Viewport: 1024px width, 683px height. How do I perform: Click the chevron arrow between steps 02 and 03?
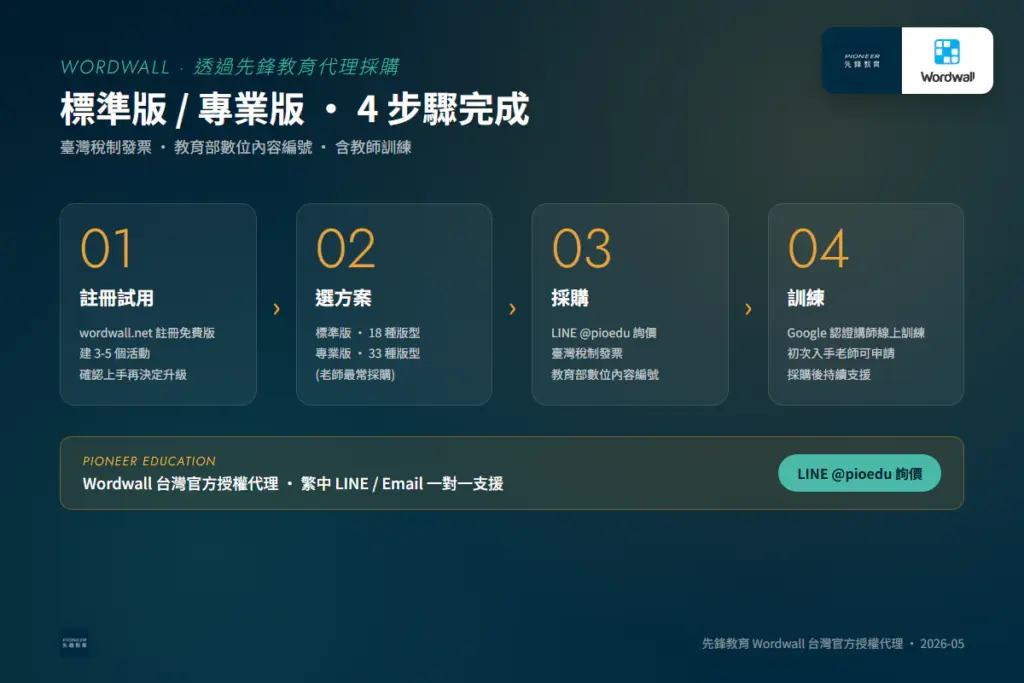pyautogui.click(x=513, y=309)
